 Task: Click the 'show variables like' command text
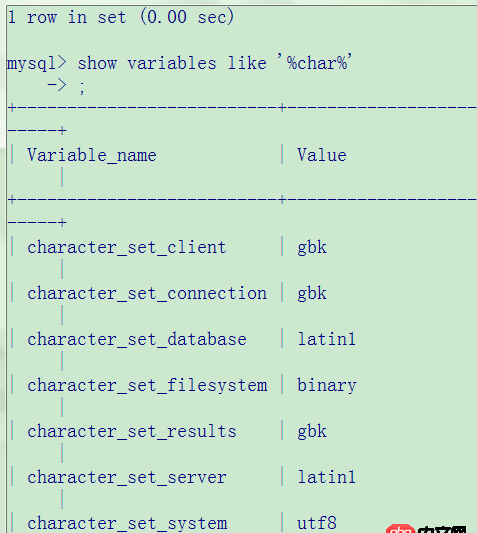coord(172,63)
